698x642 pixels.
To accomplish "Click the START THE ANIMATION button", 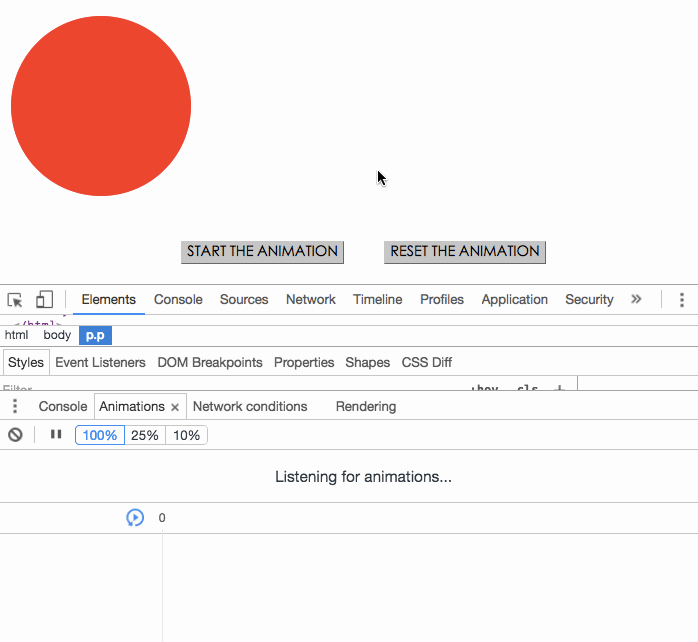I will 262,252.
